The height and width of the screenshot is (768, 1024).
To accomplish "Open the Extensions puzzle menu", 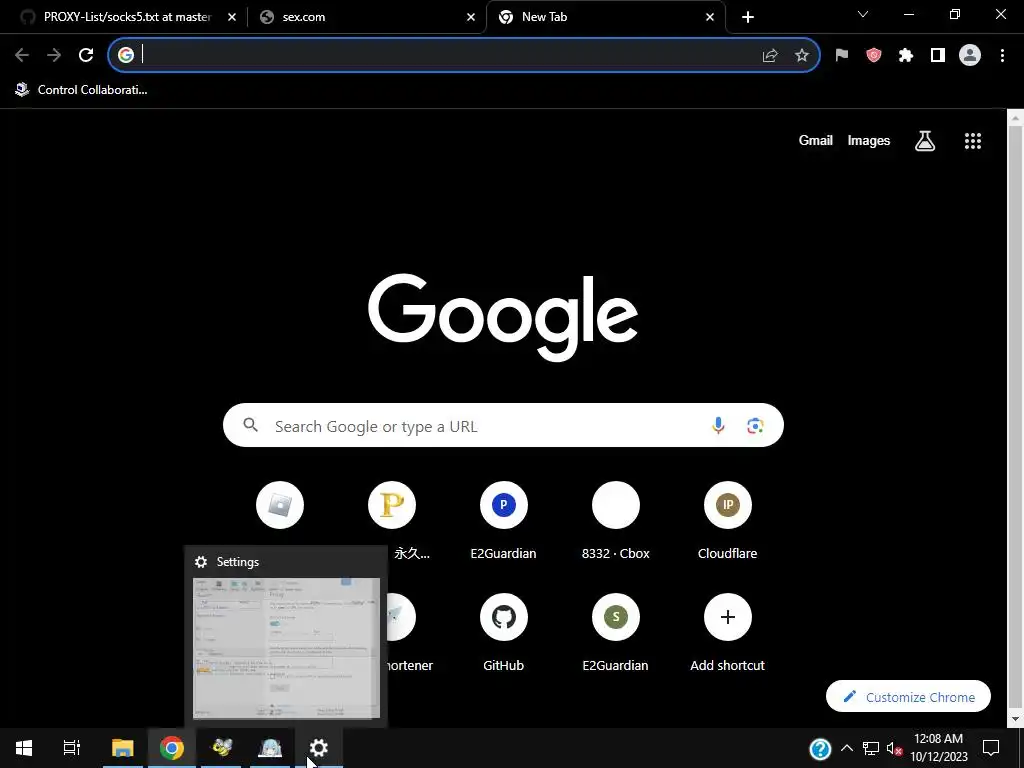I will (x=906, y=56).
